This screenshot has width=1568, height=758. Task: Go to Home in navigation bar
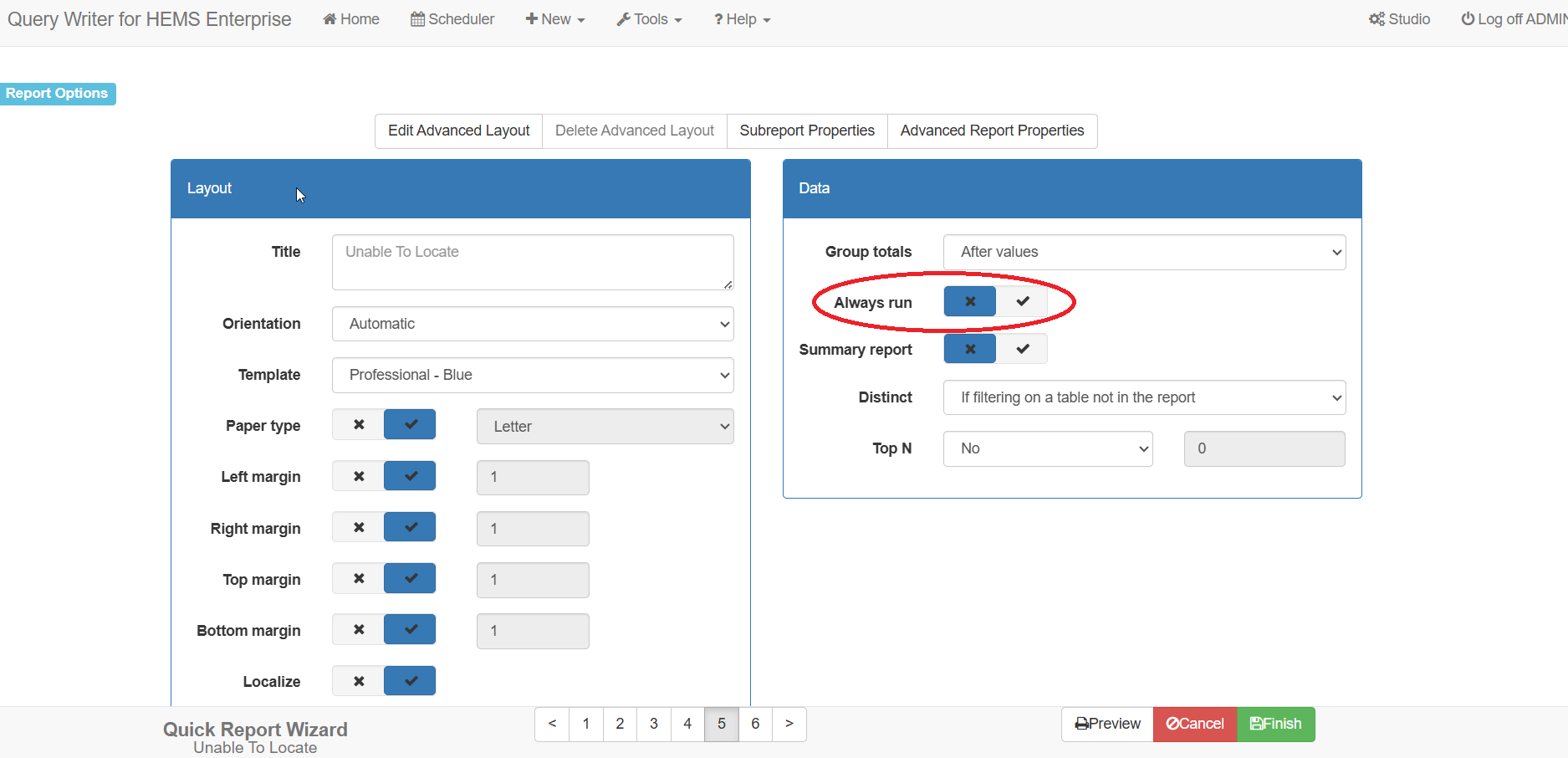351,19
